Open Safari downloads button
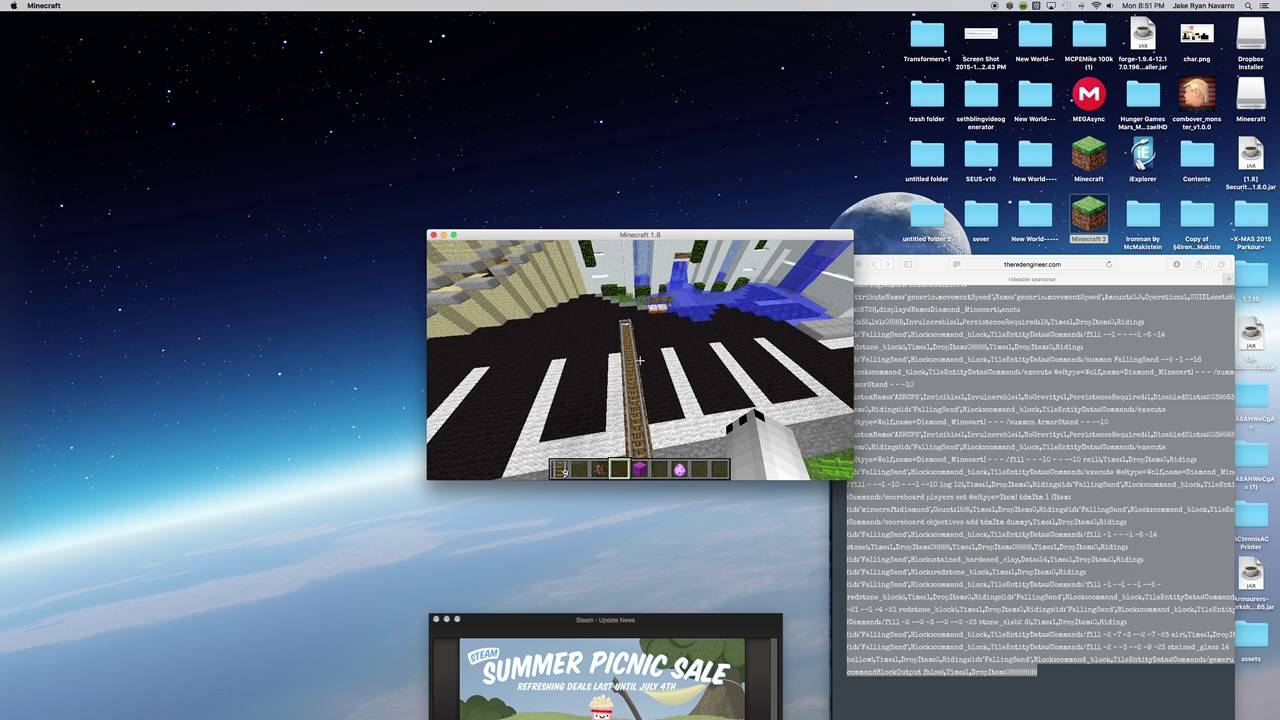This screenshot has width=1280, height=720. click(1177, 265)
